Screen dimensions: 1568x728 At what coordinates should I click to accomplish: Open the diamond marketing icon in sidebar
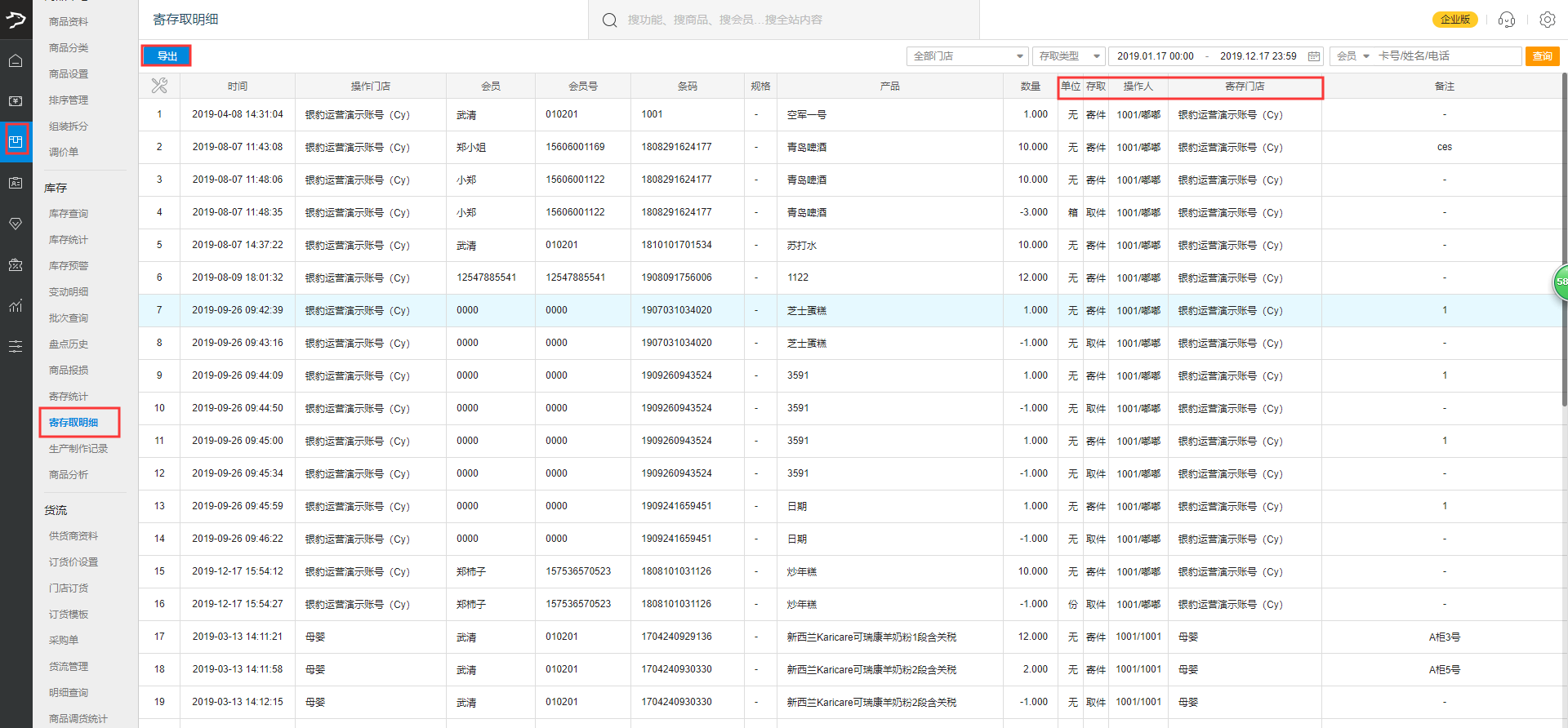tap(16, 224)
